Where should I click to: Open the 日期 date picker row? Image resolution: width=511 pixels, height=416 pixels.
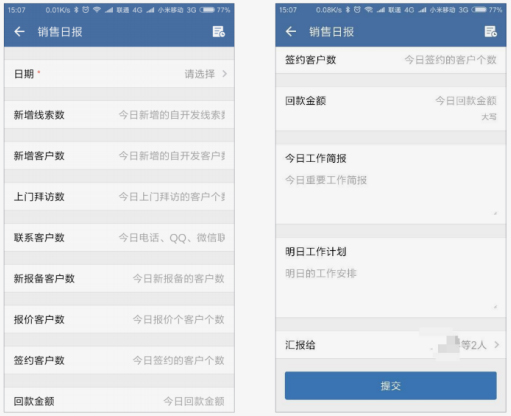click(x=119, y=74)
